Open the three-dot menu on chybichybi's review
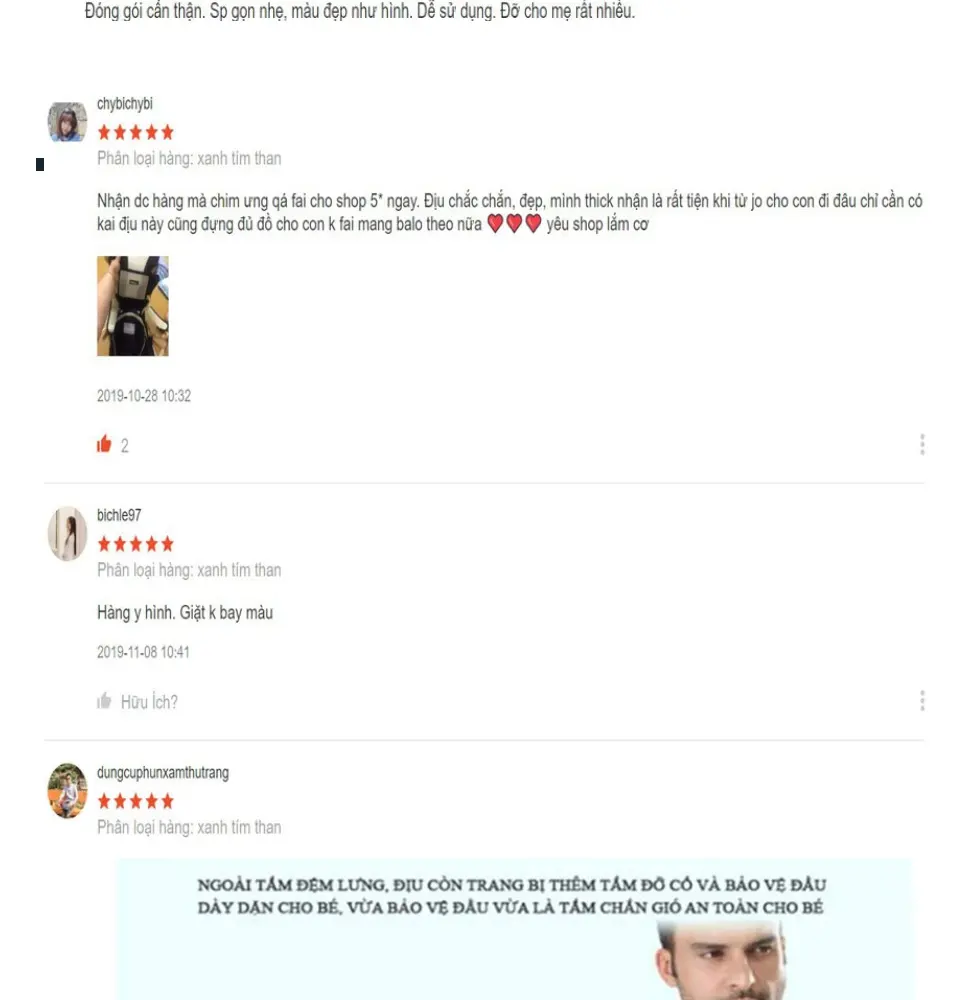Image resolution: width=960 pixels, height=1000 pixels. pos(922,445)
